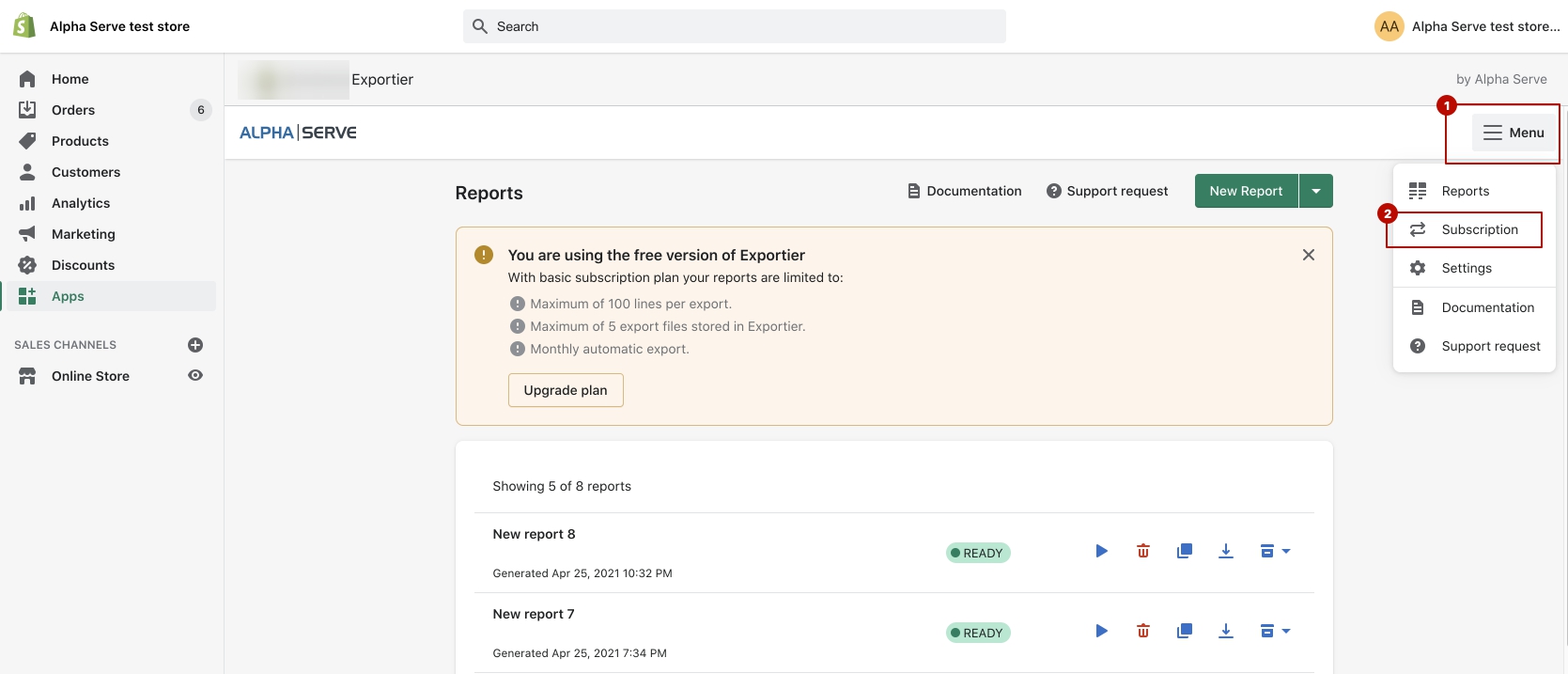Open the AA account avatar menu
The width and height of the screenshot is (1568, 674).
(x=1389, y=26)
